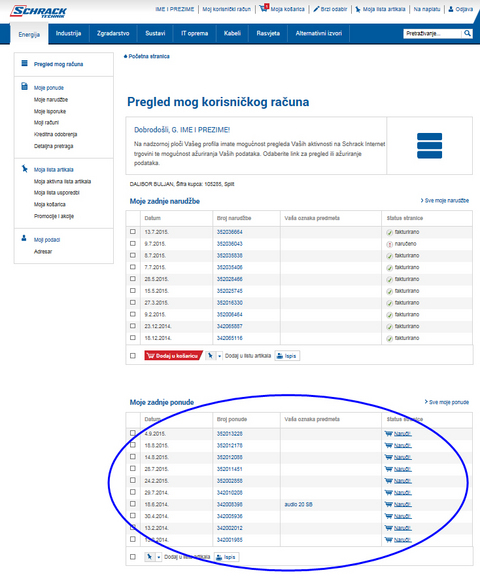This screenshot has width=480, height=581.
Task: Click Naruči link for offer 342002012
Action: pyautogui.click(x=403, y=528)
